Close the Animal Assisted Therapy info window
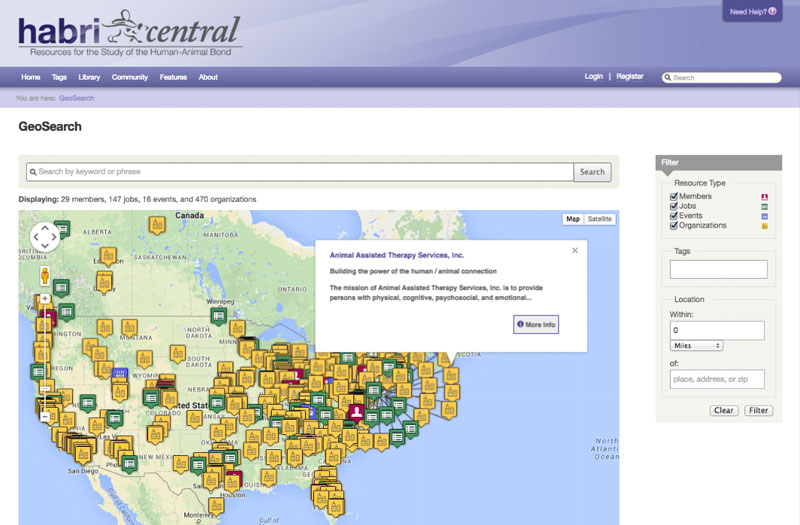The image size is (800, 525). (x=575, y=251)
